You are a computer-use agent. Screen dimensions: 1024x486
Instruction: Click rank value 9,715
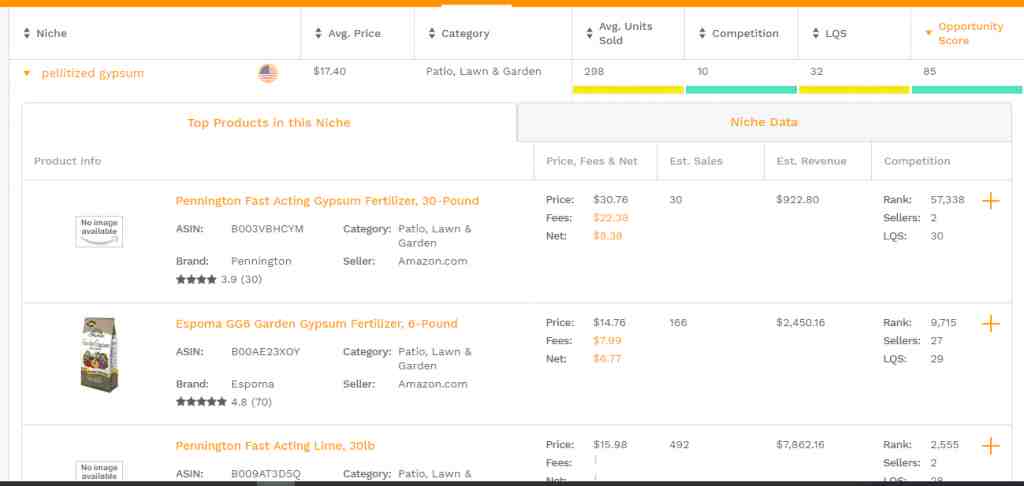click(943, 322)
